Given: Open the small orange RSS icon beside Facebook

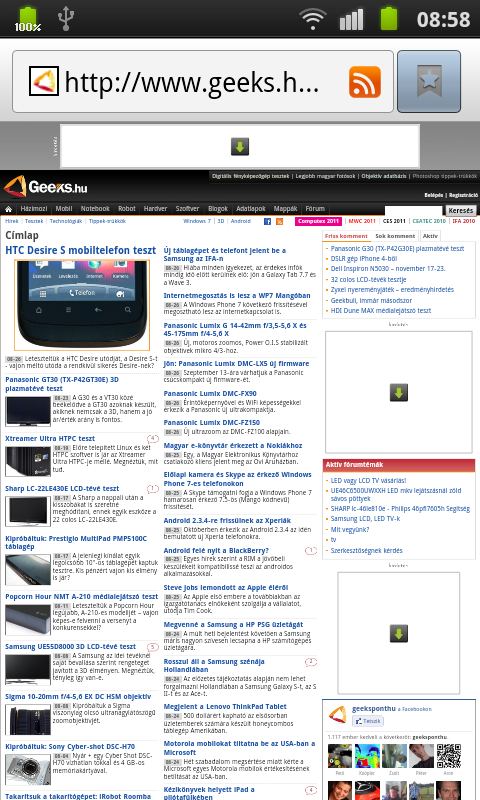Looking at the screenshot, I should [280, 221].
